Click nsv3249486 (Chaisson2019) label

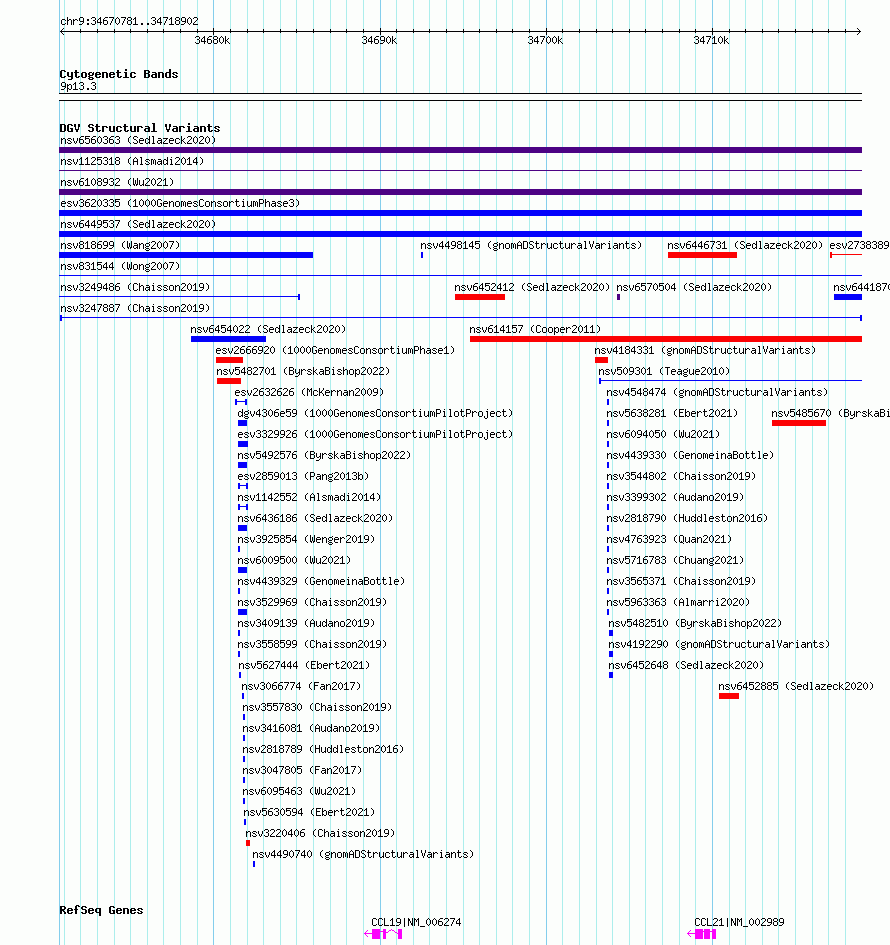[135, 287]
